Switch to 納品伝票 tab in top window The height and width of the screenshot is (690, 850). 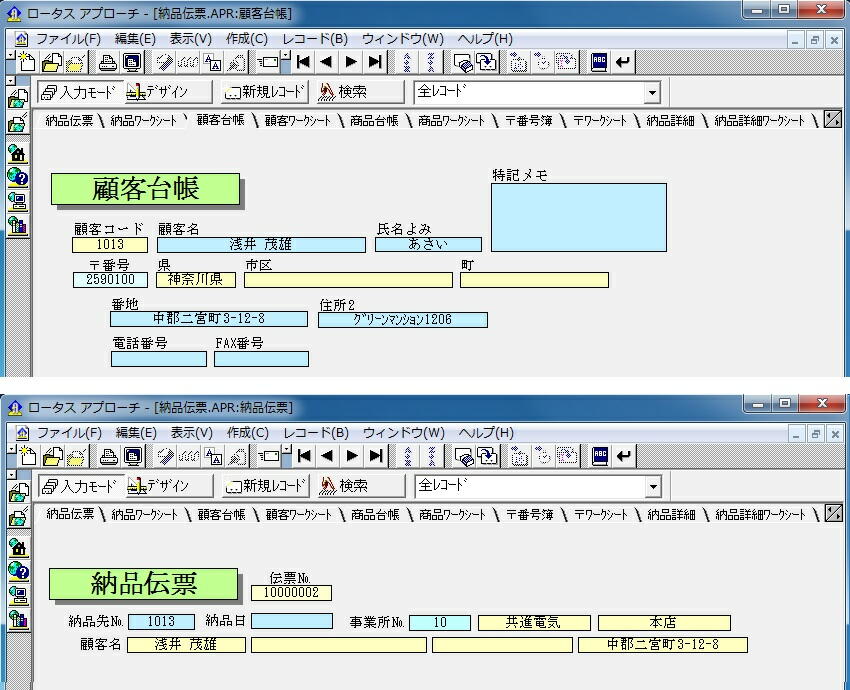tap(69, 120)
